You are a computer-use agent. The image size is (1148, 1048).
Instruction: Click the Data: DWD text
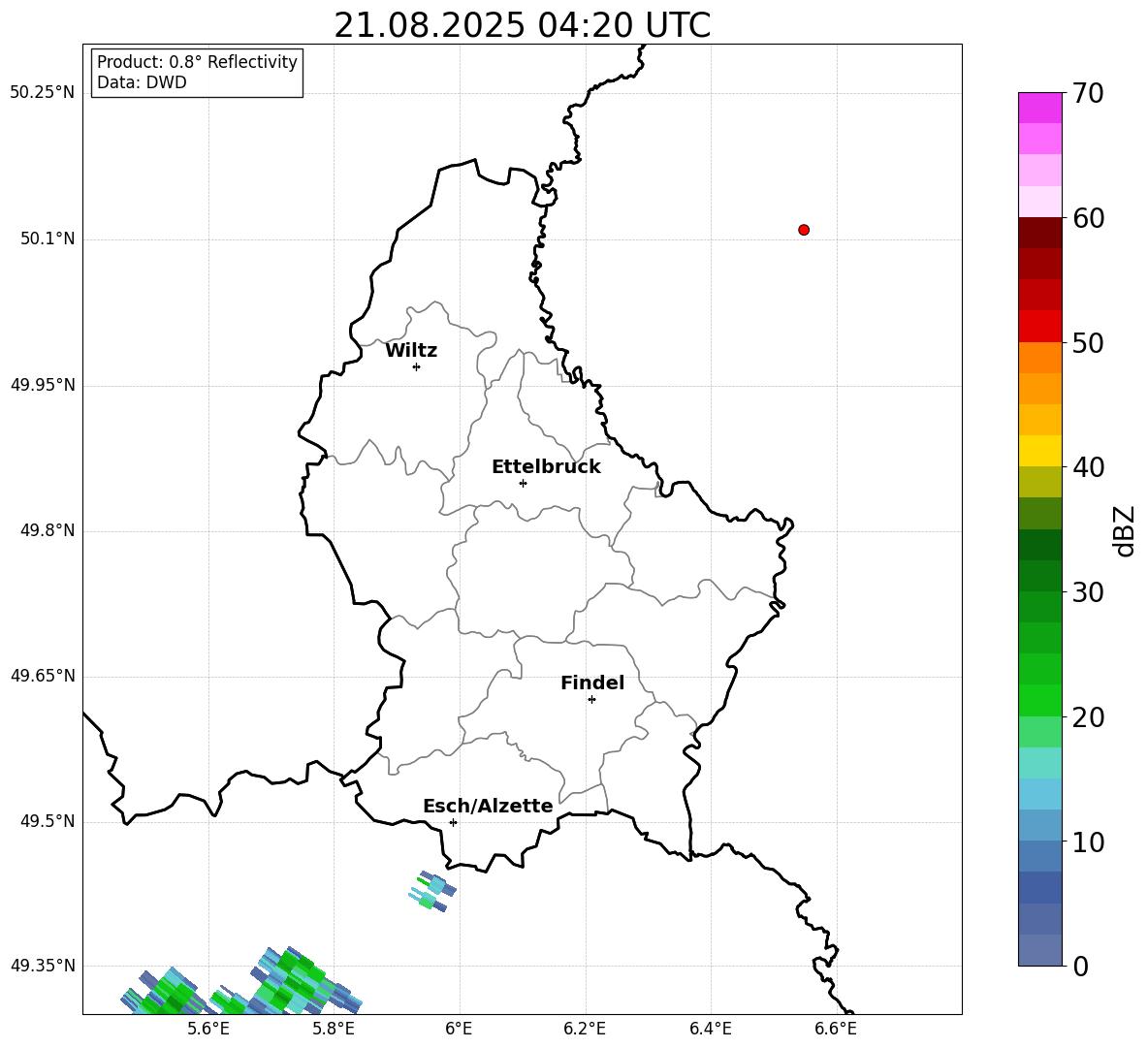tap(142, 82)
